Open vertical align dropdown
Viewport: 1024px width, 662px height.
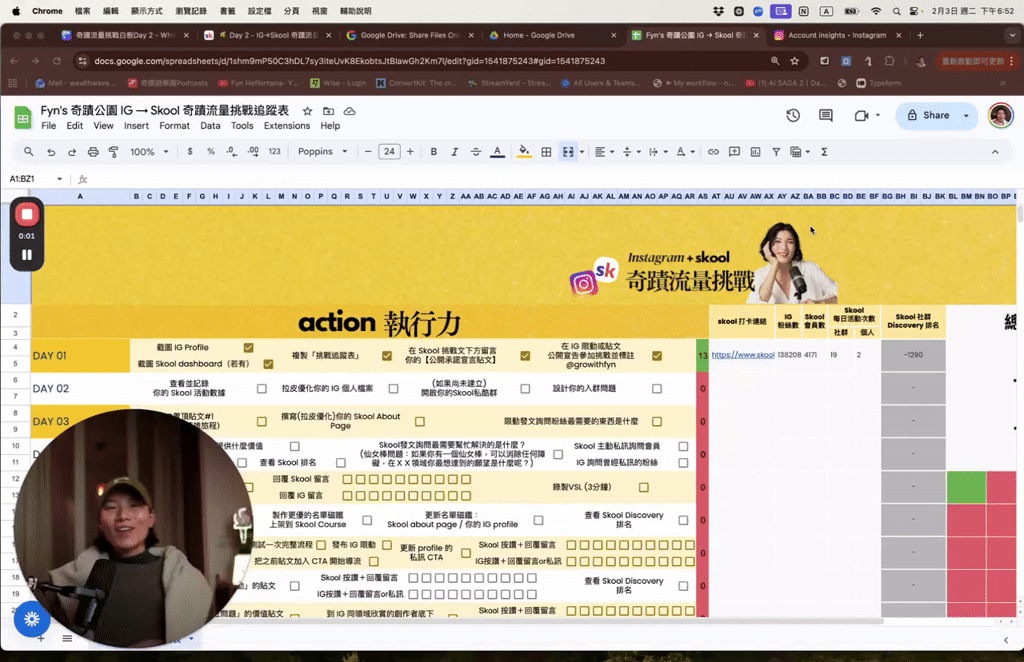pyautogui.click(x=632, y=151)
